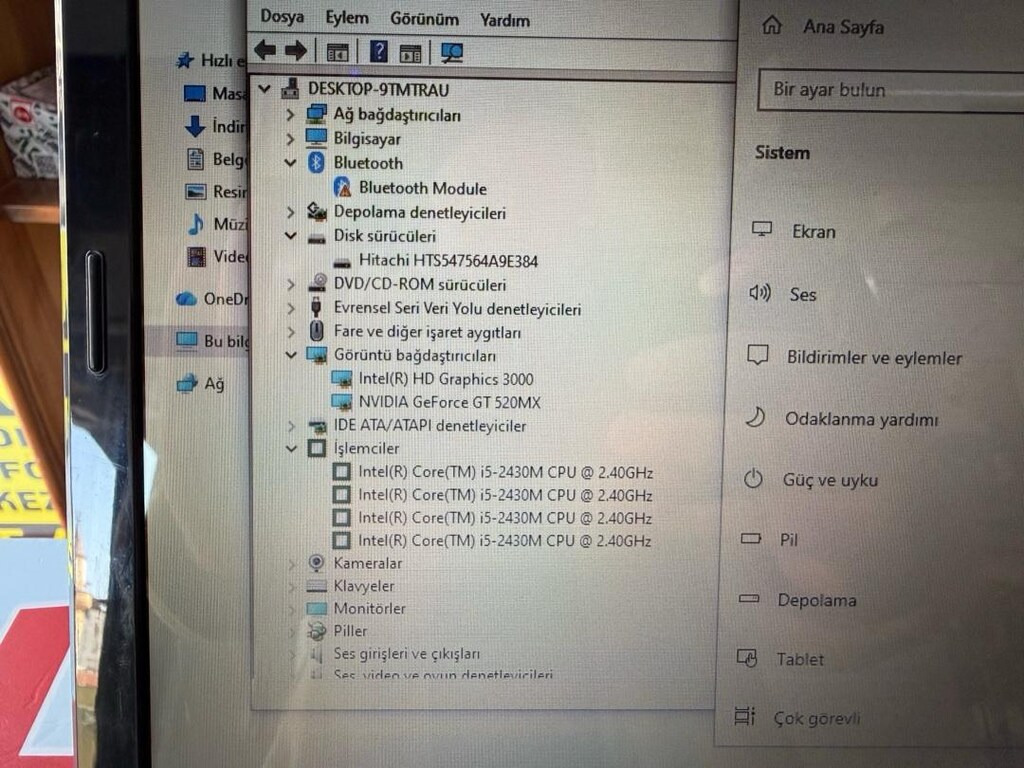Open Tablet settings page
The height and width of the screenshot is (768, 1024).
(800, 660)
